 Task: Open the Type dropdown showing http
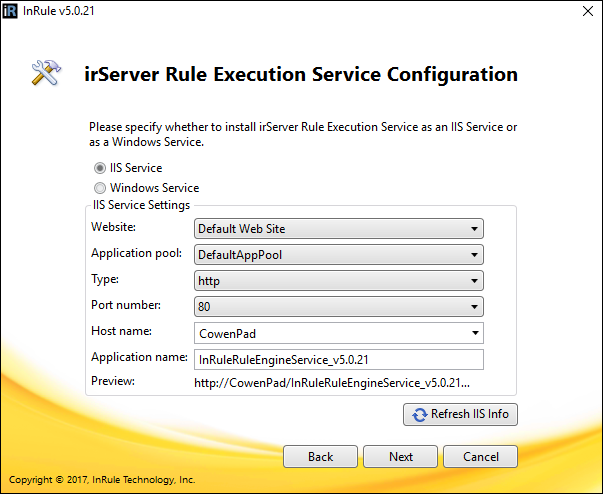(x=339, y=281)
